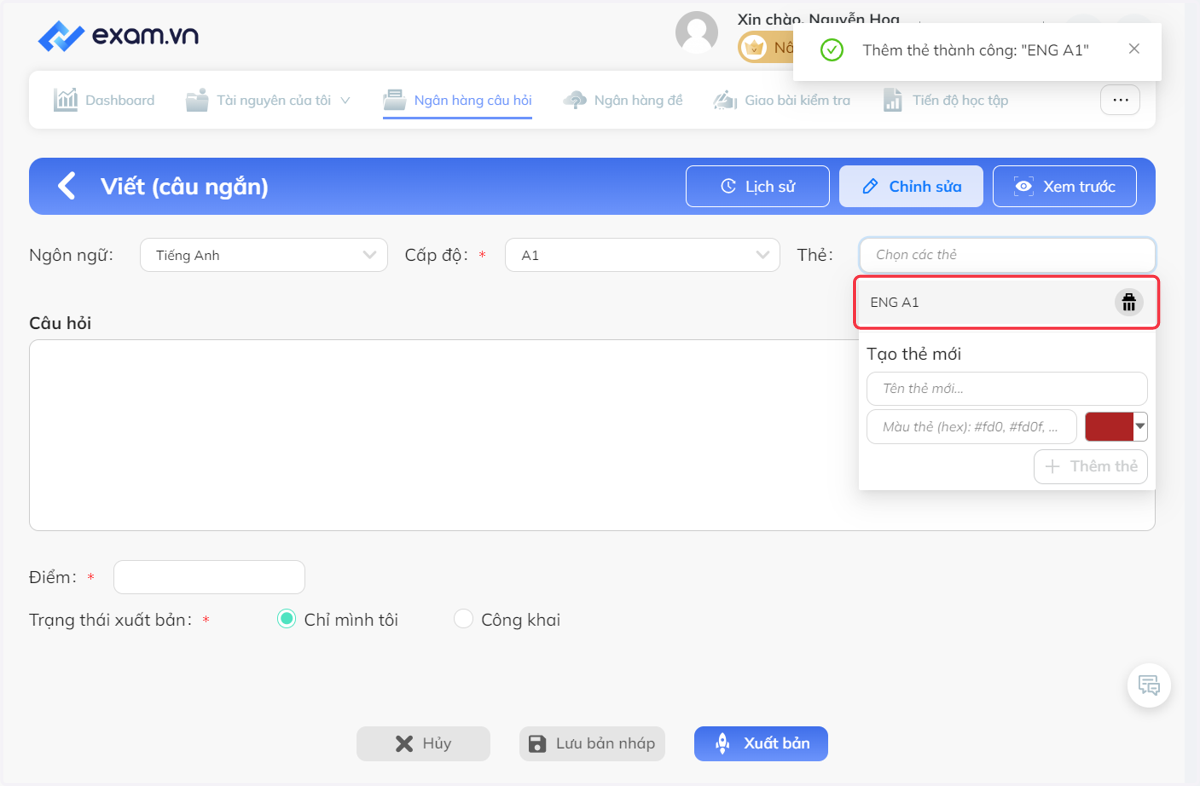Open Lịch sử history view
The image size is (1200, 786).
pos(758,186)
